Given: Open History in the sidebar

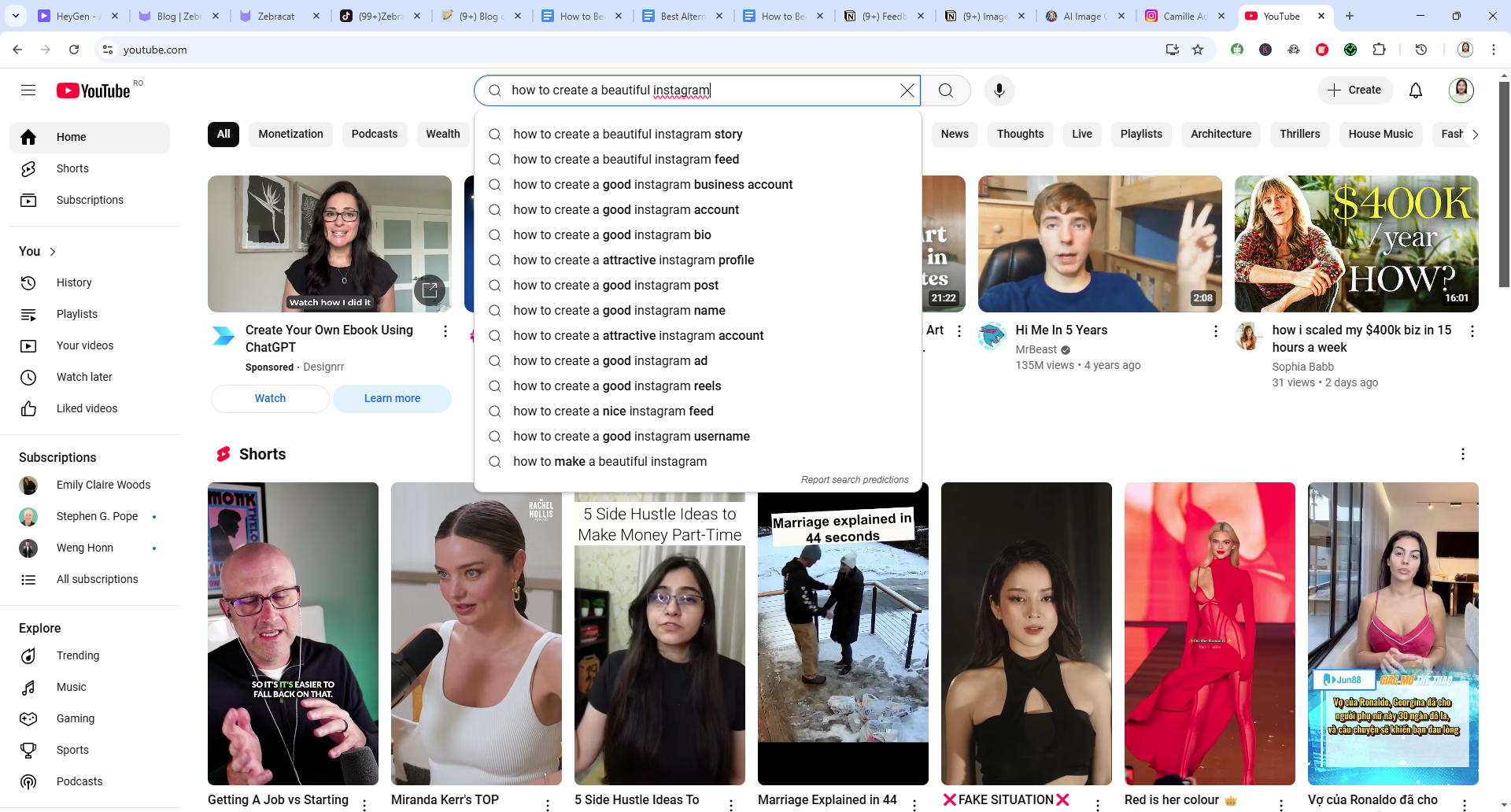Looking at the screenshot, I should [90, 282].
